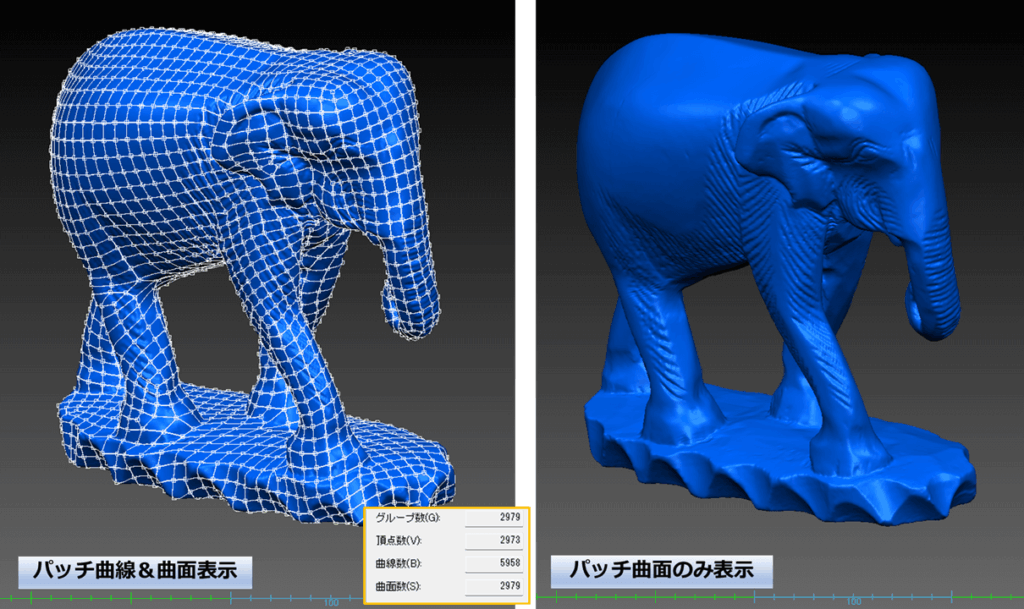This screenshot has width=1024, height=609.
Task: Select the 曲面数(S) value field
Action: pos(492,585)
